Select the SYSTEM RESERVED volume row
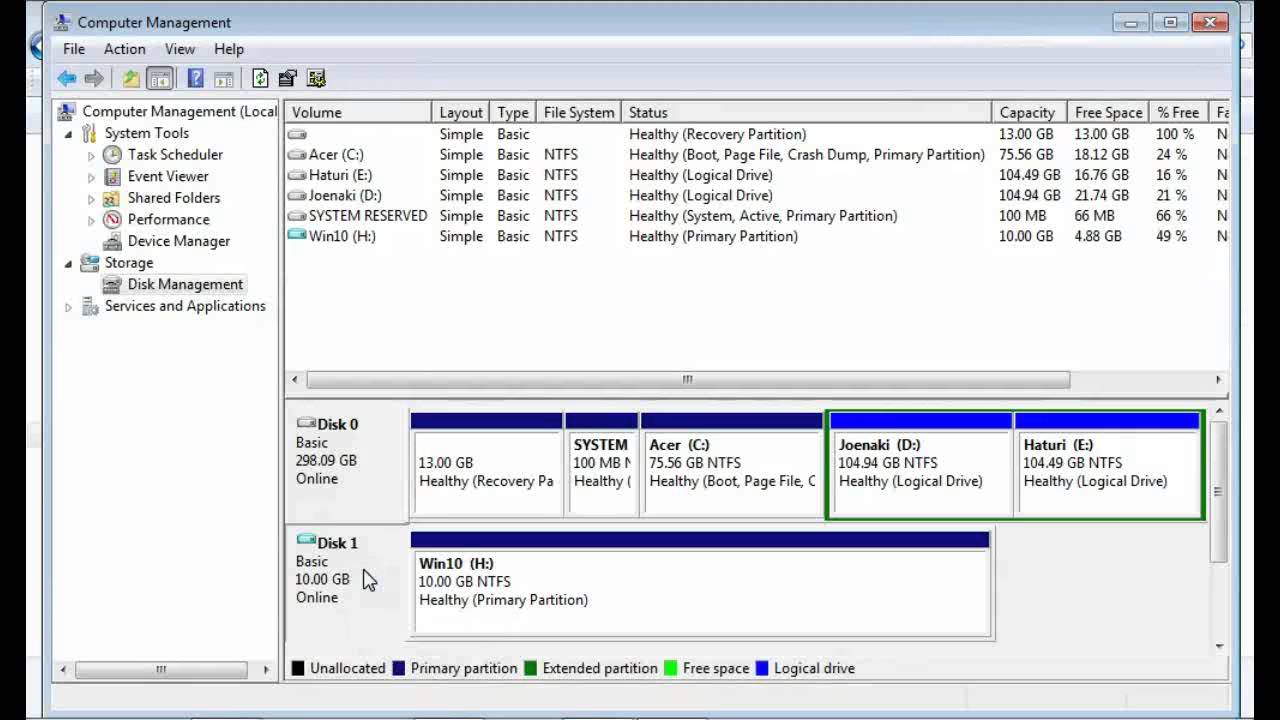This screenshot has height=720, width=1280. 757,216
